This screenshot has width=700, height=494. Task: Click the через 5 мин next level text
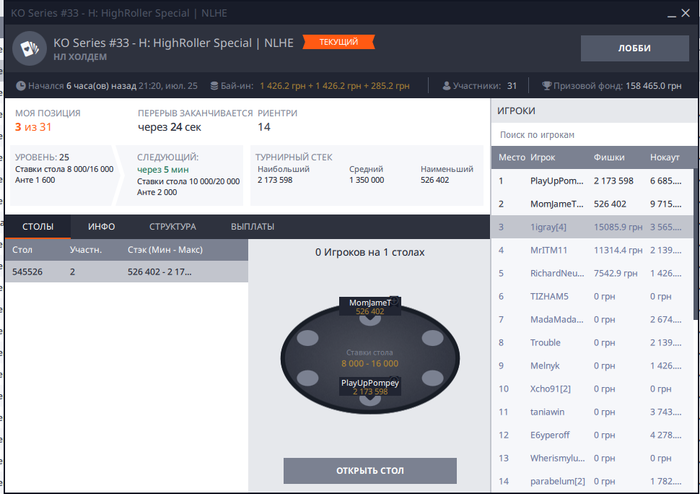click(163, 170)
